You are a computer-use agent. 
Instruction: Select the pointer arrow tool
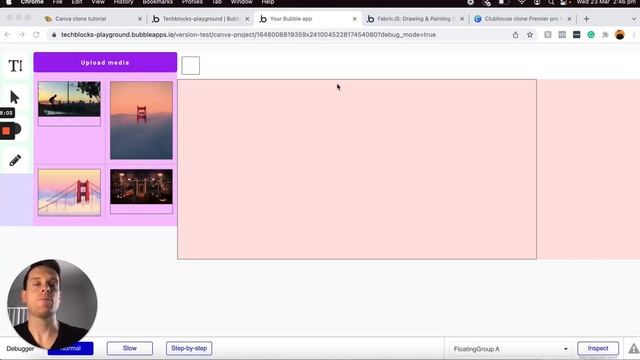tap(14, 98)
